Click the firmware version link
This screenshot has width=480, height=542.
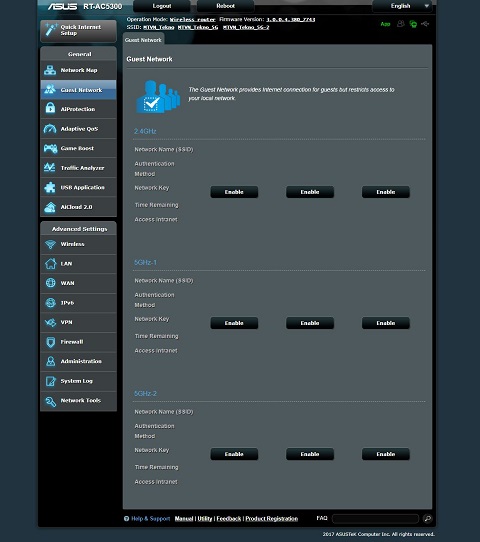coord(290,19)
